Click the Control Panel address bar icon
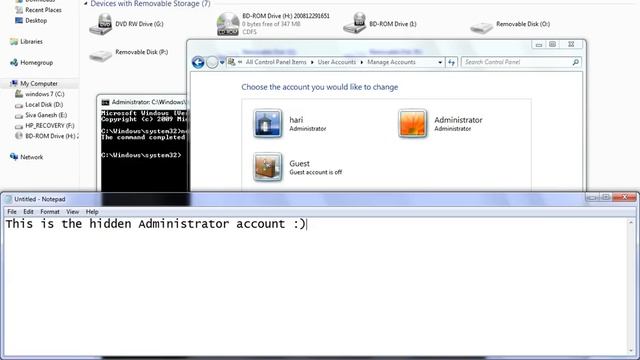Screen dimensions: 640x360 231,62
